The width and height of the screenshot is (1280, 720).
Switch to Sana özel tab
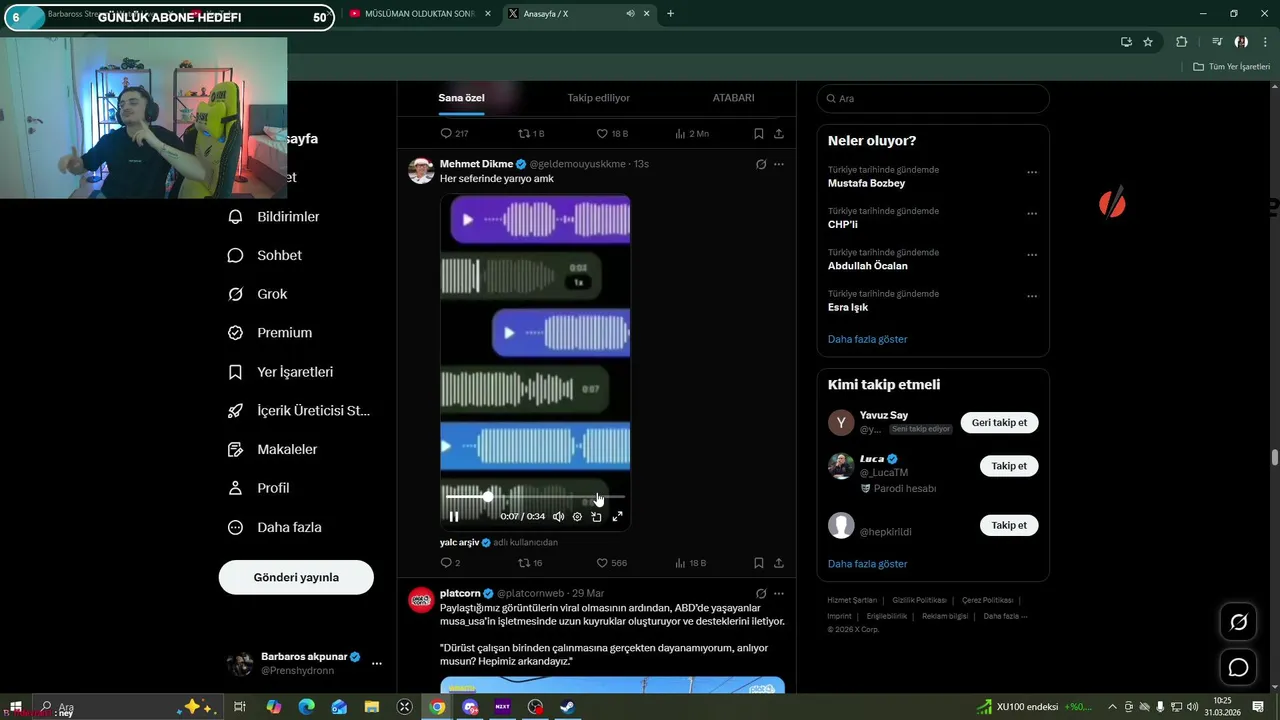click(x=461, y=98)
